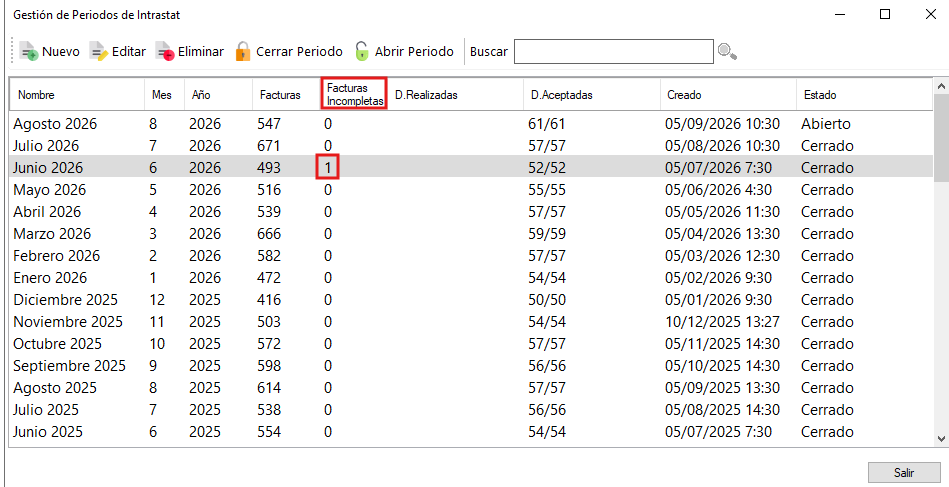This screenshot has height=487, width=949.
Task: Minimize the Gestión de Periodos window
Action: (839, 14)
